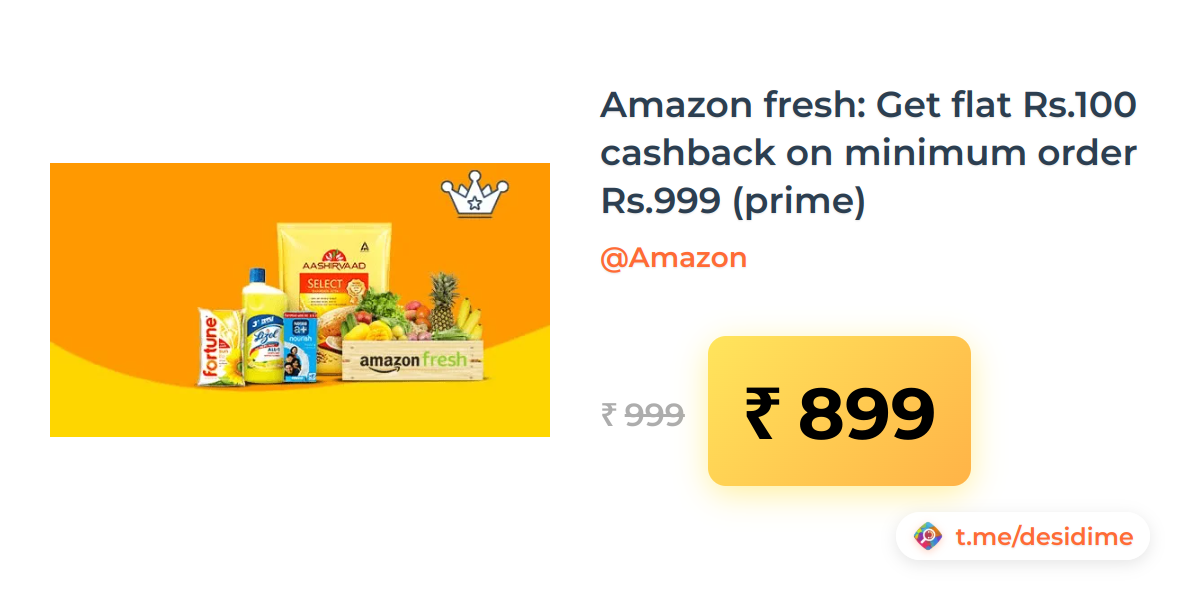The width and height of the screenshot is (1200, 600).
Task: Click the DesiDime logo icon
Action: pyautogui.click(x=929, y=537)
